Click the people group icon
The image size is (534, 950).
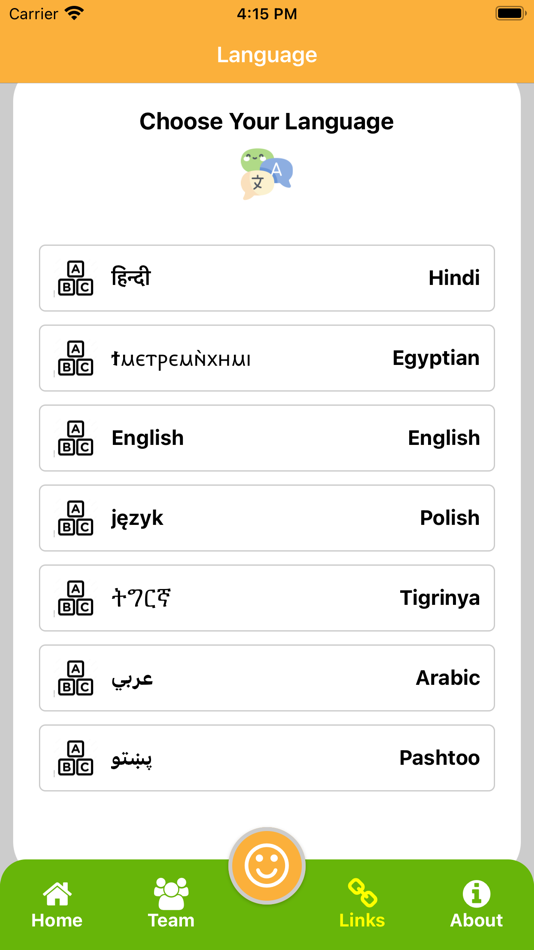pos(171,893)
